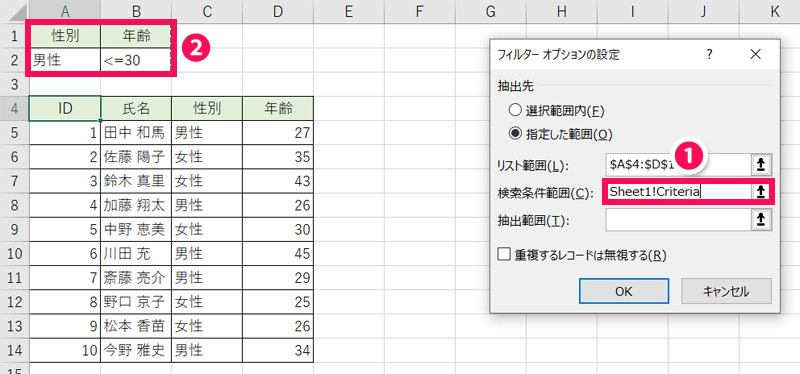Viewport: 800px width, 374px height.
Task: Select row 10 header
Action: tap(14, 254)
